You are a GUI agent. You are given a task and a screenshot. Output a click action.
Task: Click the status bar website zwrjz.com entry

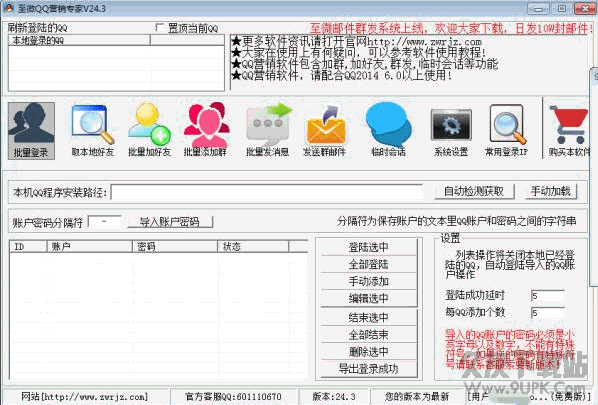(x=85, y=397)
